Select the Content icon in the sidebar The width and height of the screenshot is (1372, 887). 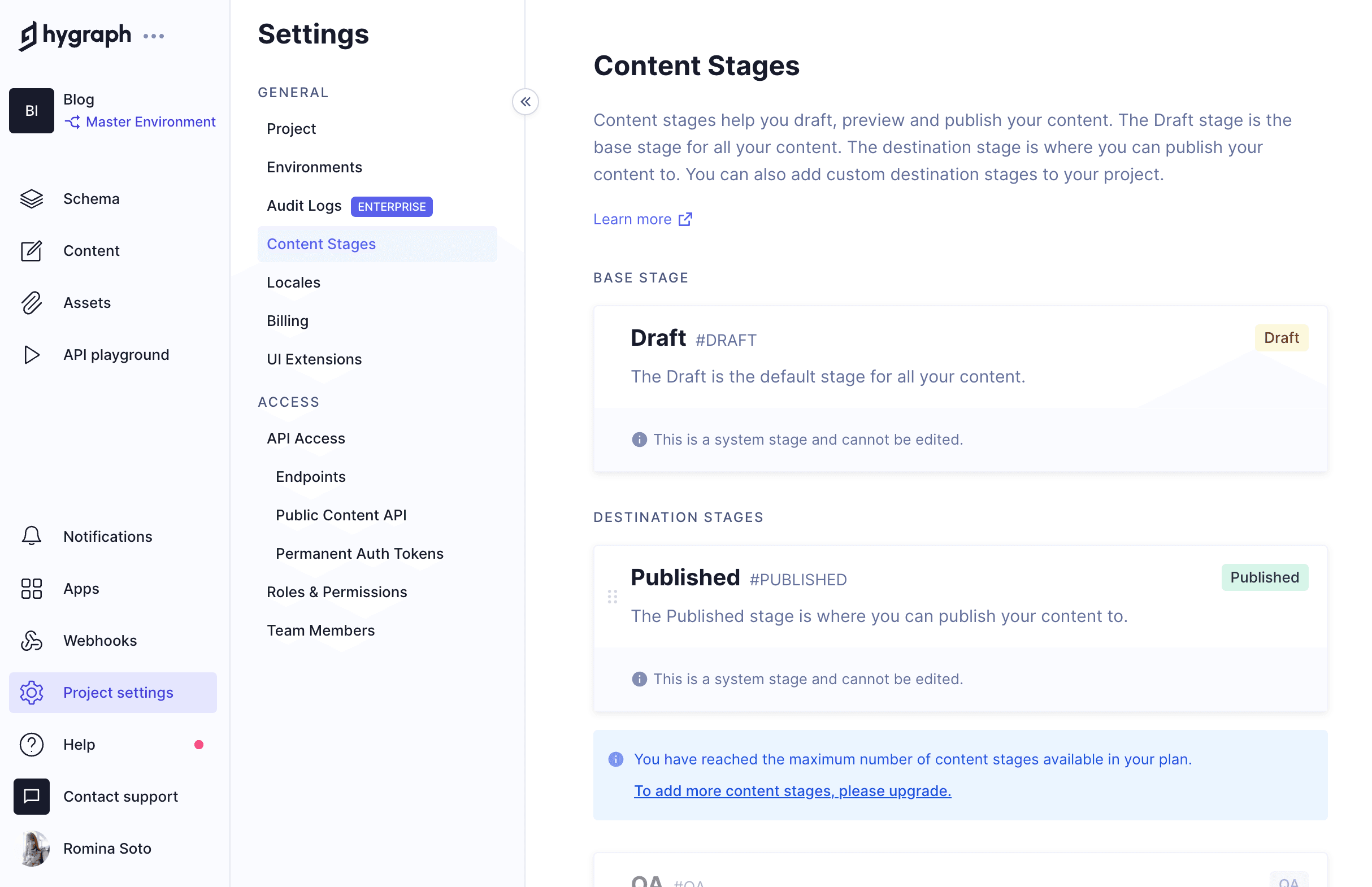pos(32,250)
